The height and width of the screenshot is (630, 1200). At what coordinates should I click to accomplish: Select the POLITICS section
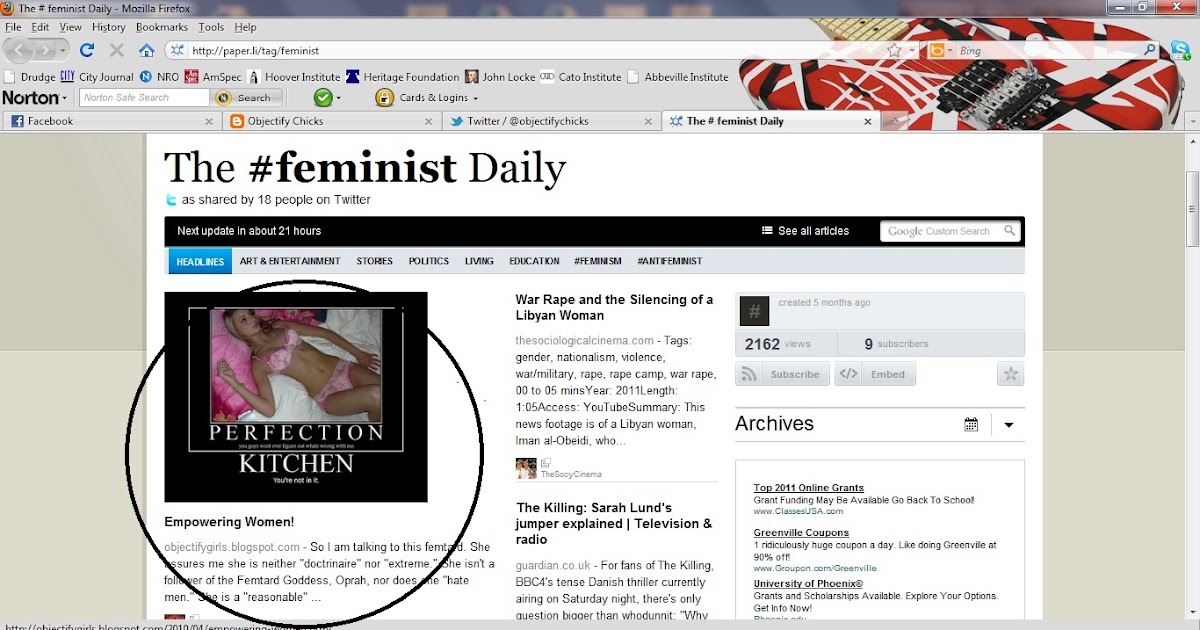(429, 261)
